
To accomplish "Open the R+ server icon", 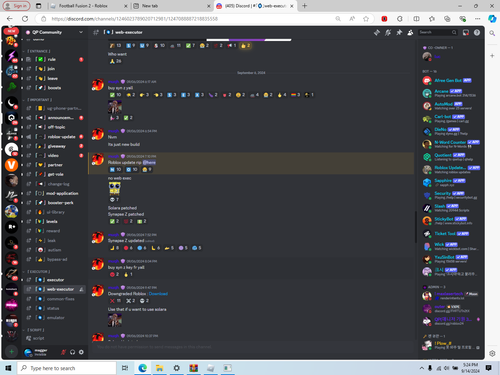I will click(11, 227).
